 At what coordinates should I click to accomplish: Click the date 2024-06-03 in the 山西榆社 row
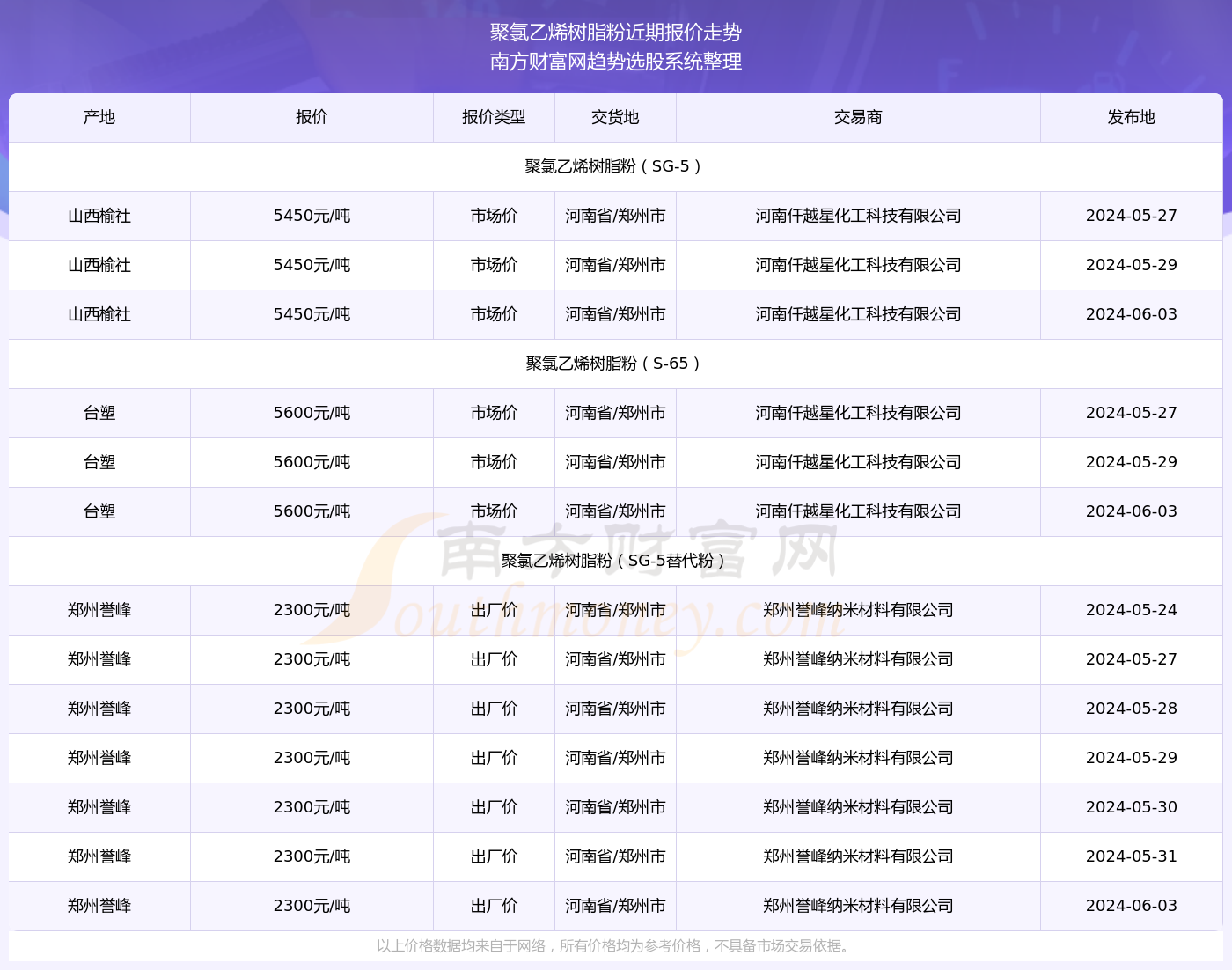click(1131, 314)
